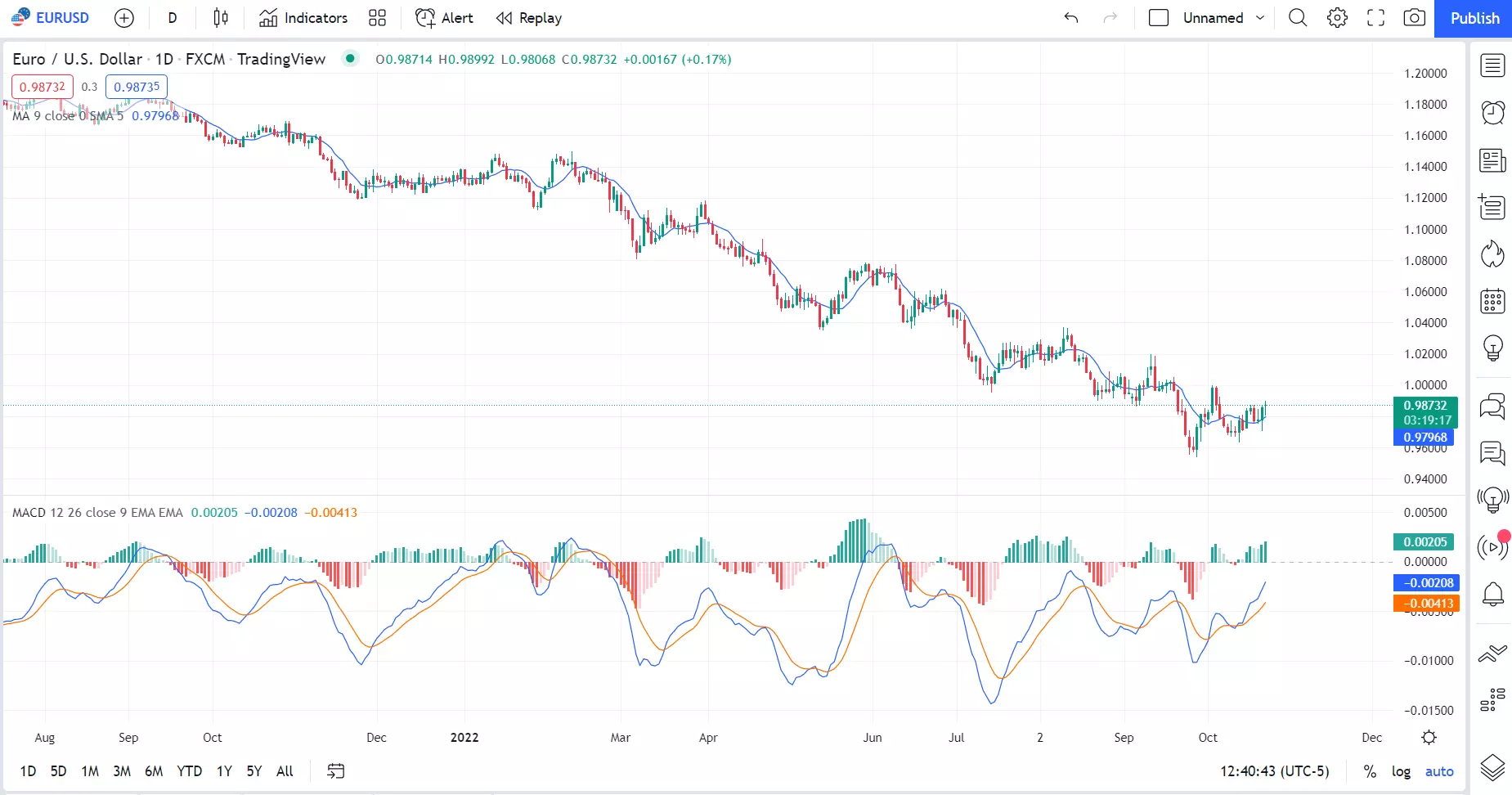Viewport: 1512px width, 795px height.
Task: Open Streams play icon with red dot
Action: tap(1492, 546)
